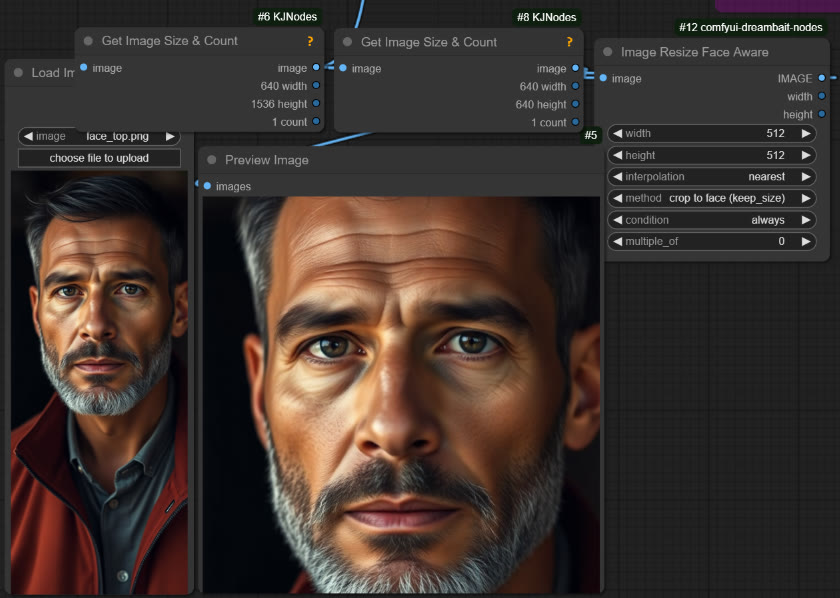This screenshot has width=840, height=598.
Task: Click the 1 count output socket of #6 node
Action: pyautogui.click(x=316, y=122)
